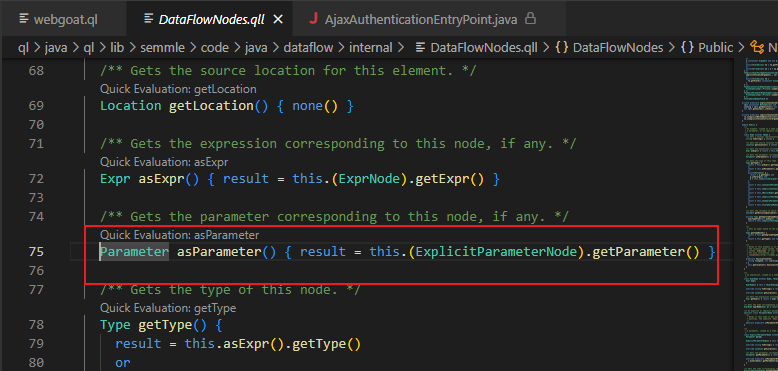Open the DataFlowNodes module breadcrumb
778x371 pixels.
pyautogui.click(x=618, y=48)
